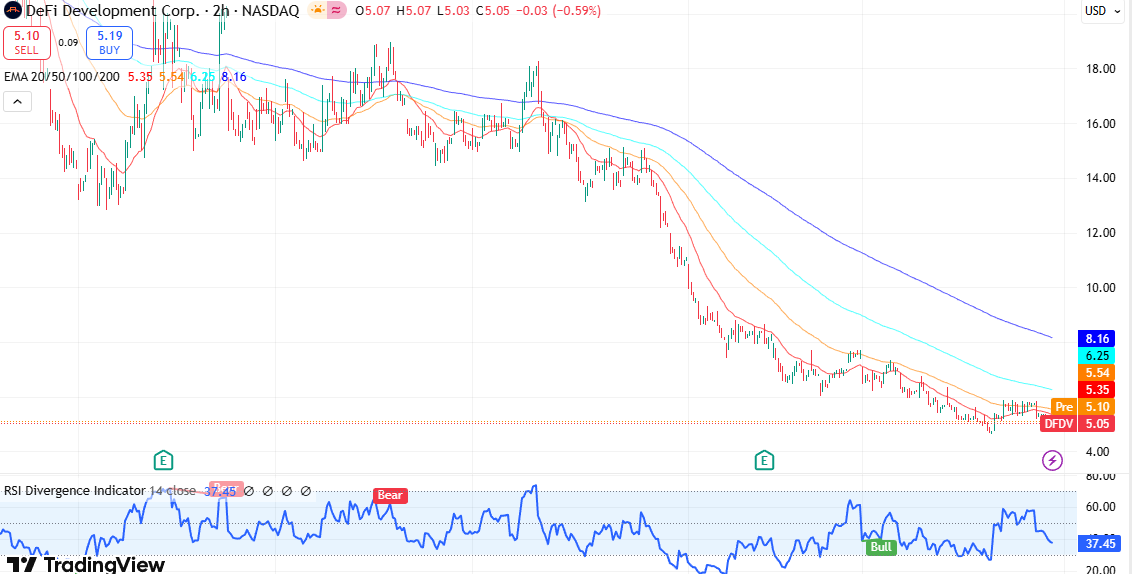
Task: Click the purple lightning bolt icon
Action: click(1053, 460)
